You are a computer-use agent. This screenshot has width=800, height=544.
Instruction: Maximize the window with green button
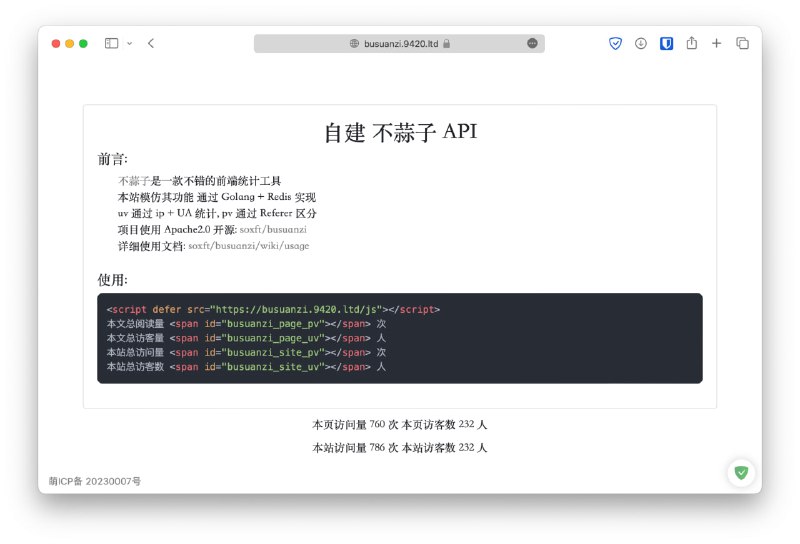[x=83, y=43]
